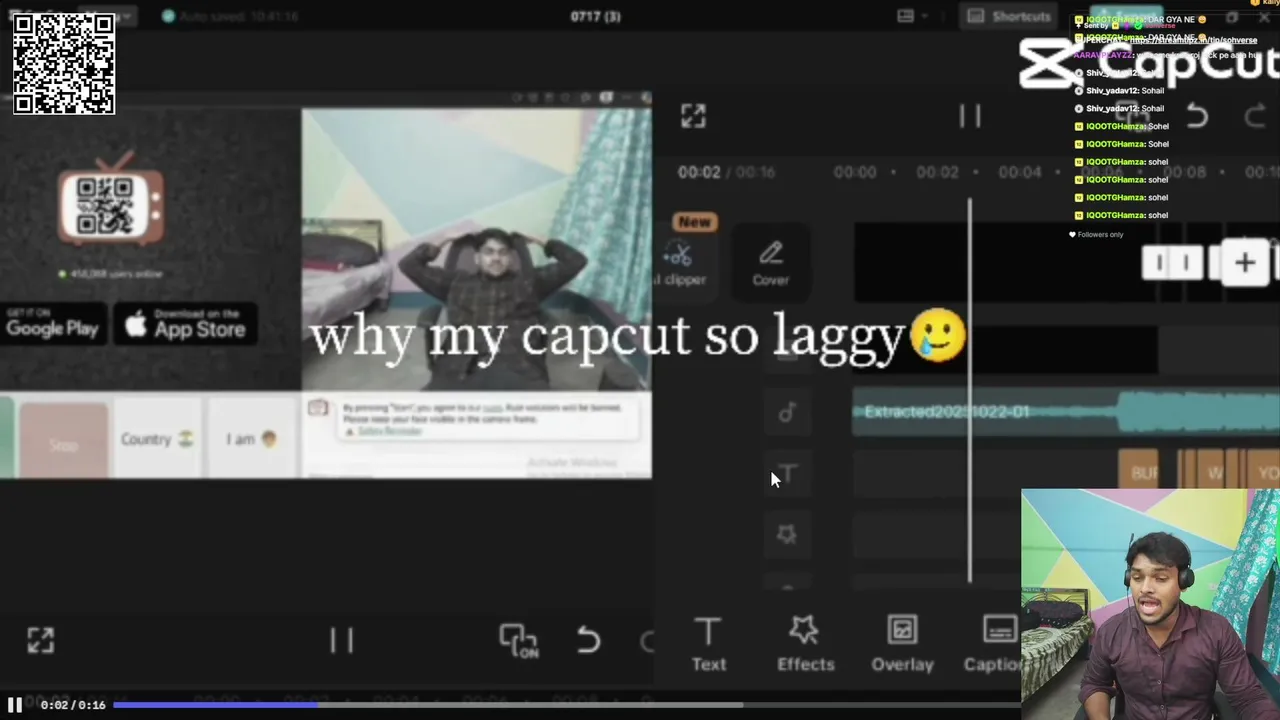Pause playback using button above the timeline ruler
The image size is (1280, 720).
(x=970, y=116)
